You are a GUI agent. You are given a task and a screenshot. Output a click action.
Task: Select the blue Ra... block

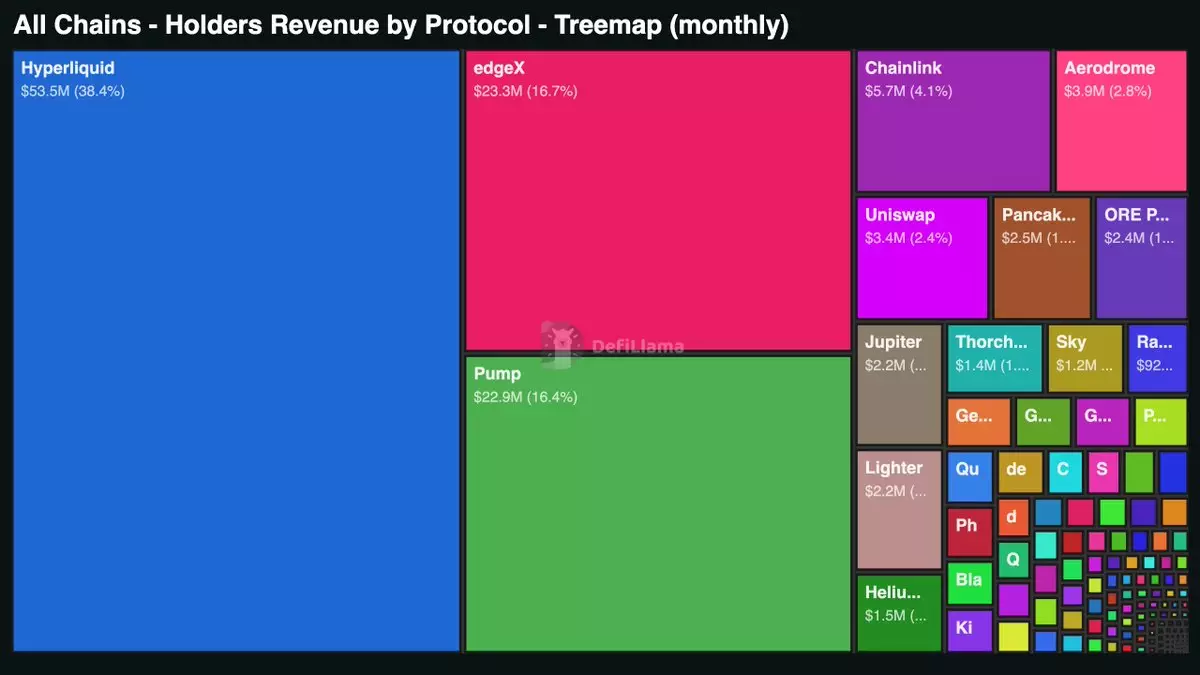pos(1157,358)
